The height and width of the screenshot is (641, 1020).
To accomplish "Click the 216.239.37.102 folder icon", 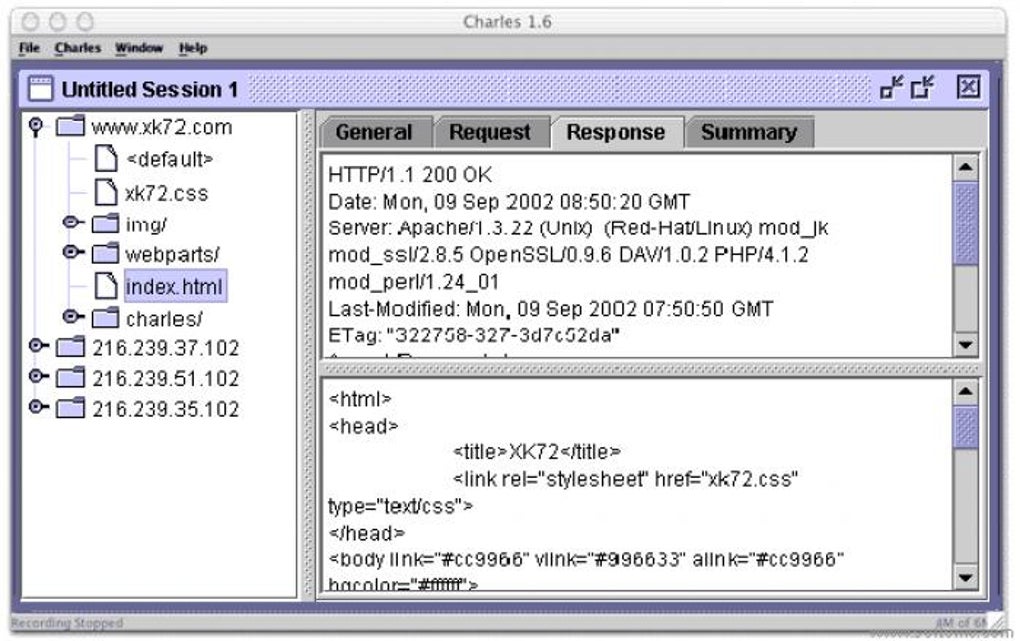I will click(x=70, y=347).
